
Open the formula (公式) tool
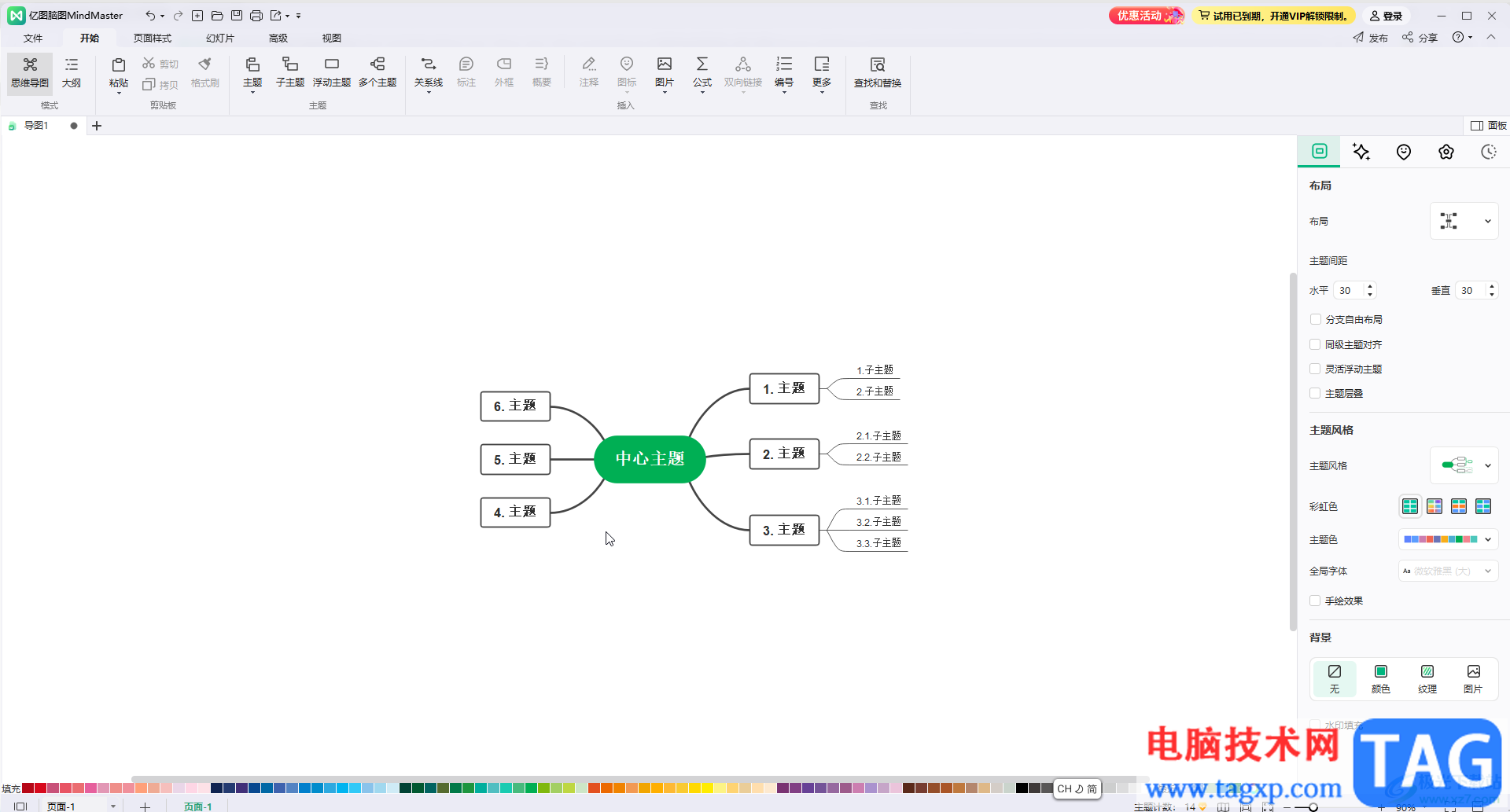(702, 72)
